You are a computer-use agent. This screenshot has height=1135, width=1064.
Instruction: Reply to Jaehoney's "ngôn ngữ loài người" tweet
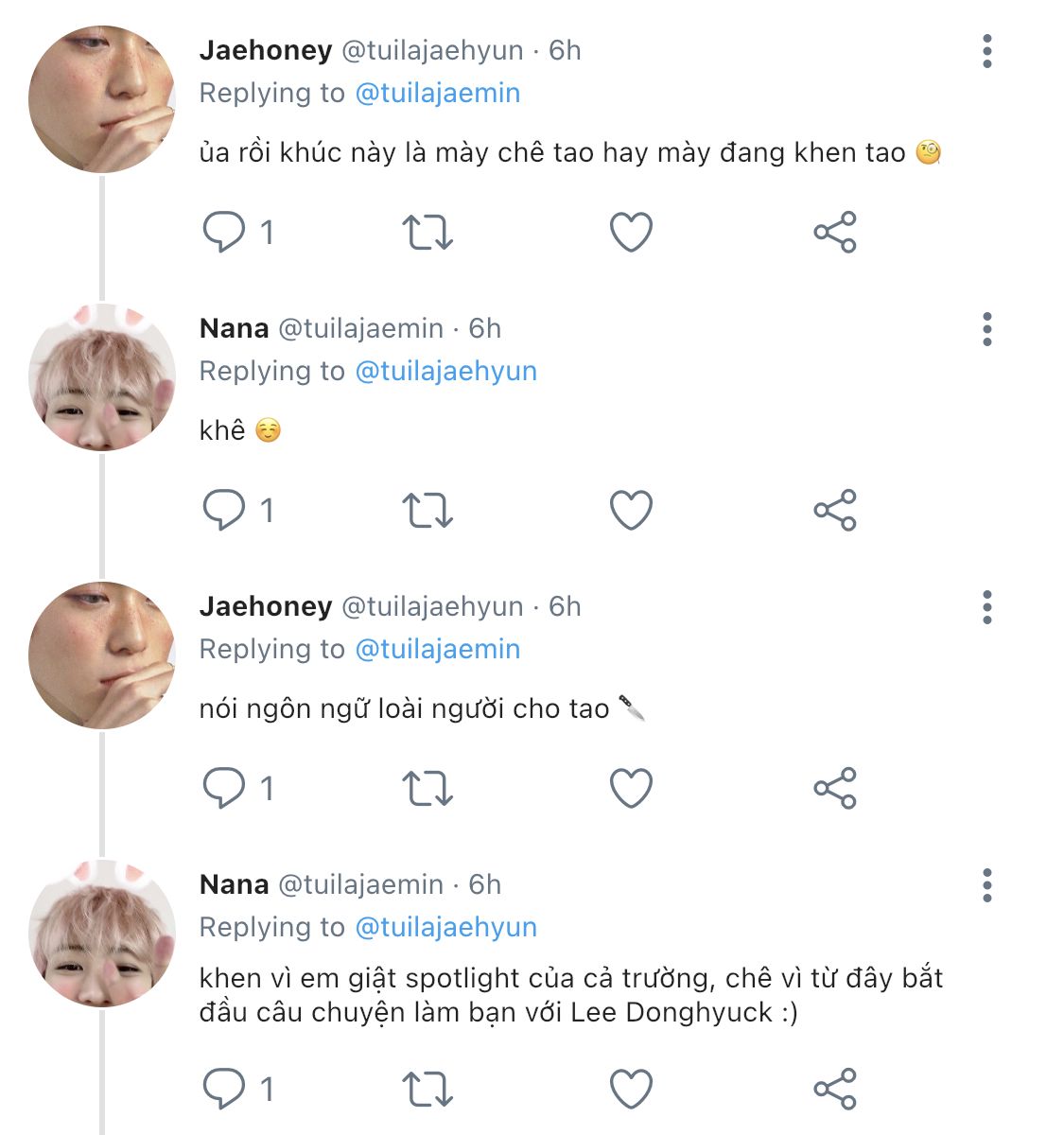(224, 788)
